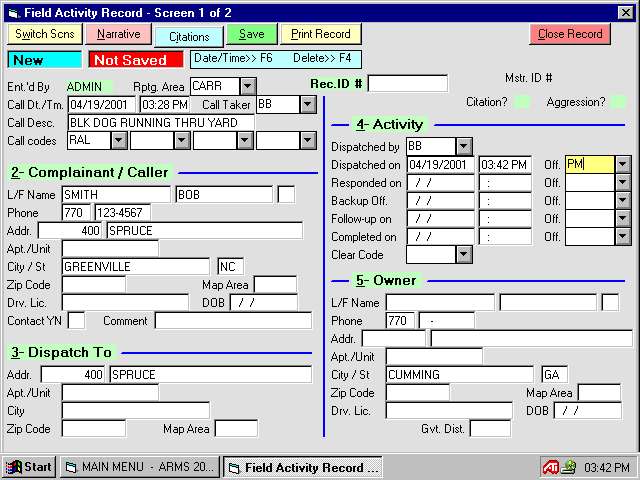
Task: Click the Switch Scns button
Action: click(45, 34)
